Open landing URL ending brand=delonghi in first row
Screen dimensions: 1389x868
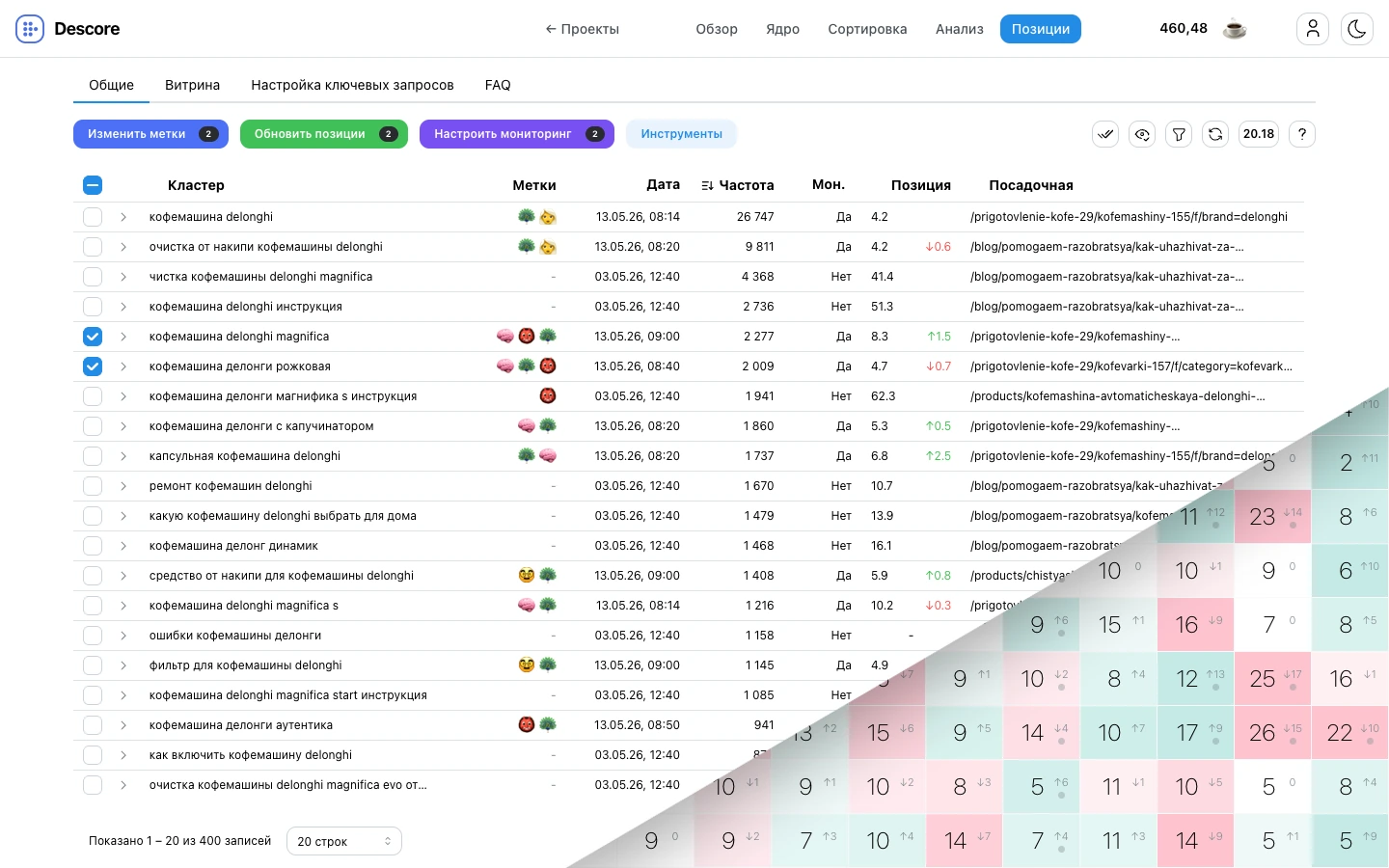[1129, 217]
